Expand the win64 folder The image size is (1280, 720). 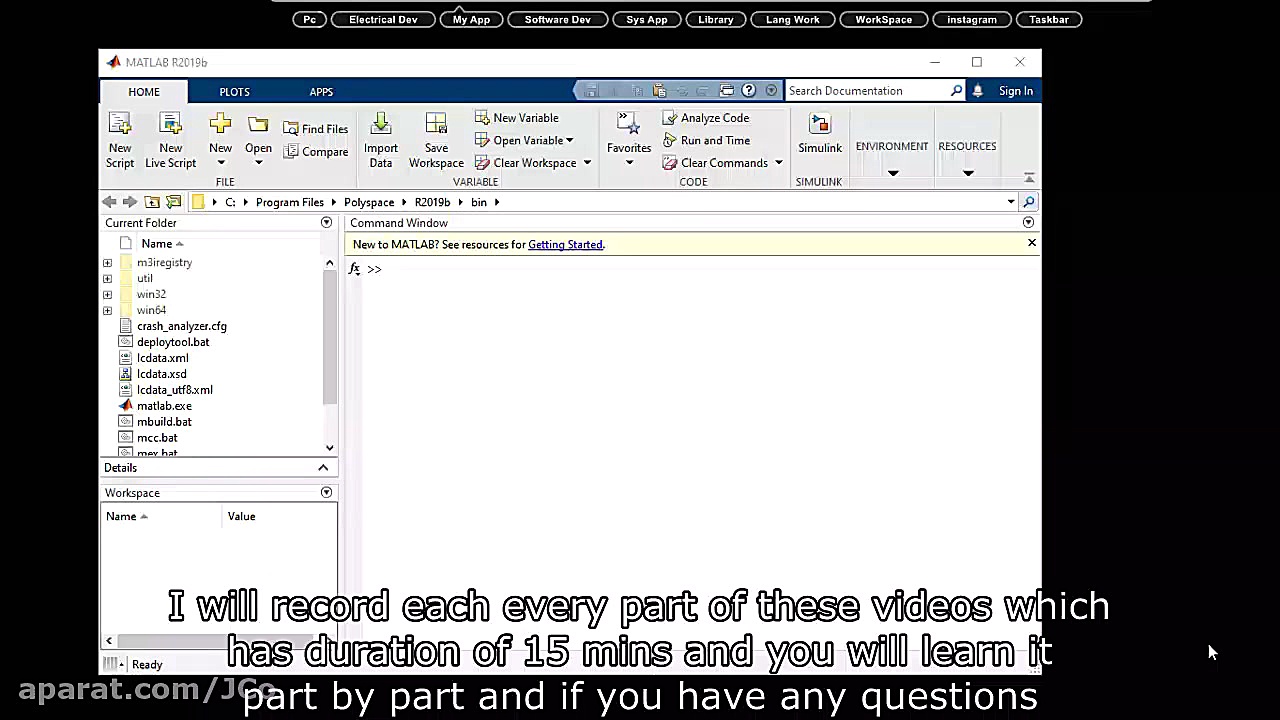point(107,311)
